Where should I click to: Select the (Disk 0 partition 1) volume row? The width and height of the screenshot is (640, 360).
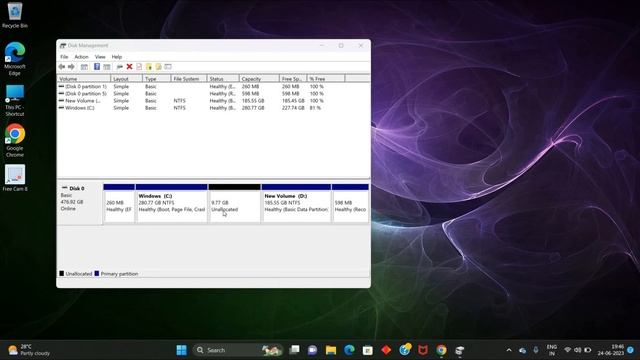(213, 87)
